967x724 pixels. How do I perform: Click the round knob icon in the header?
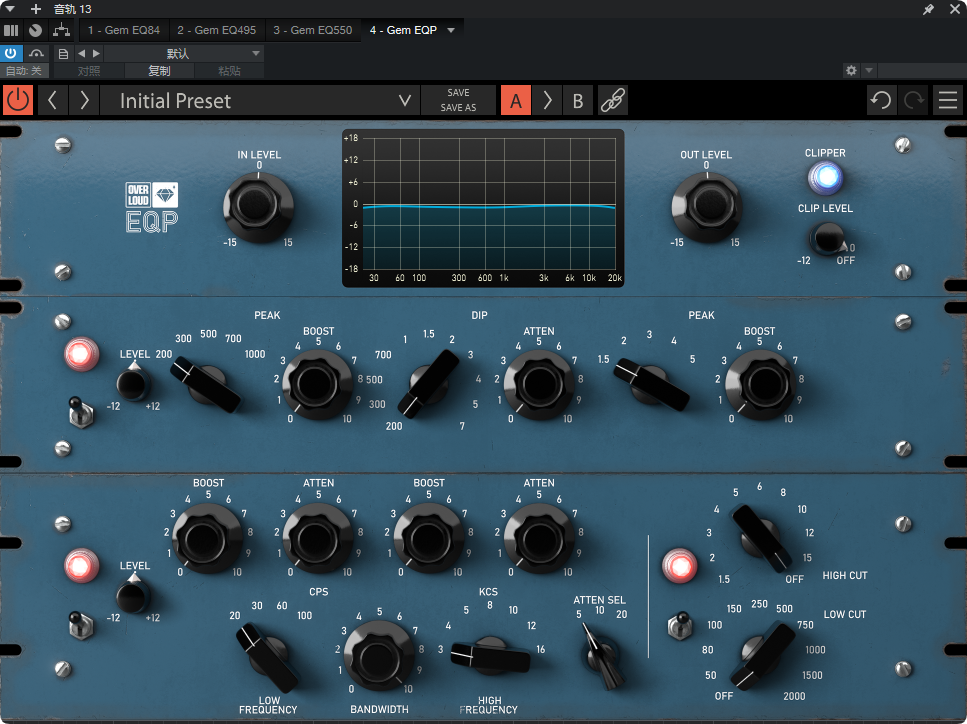[x=36, y=30]
